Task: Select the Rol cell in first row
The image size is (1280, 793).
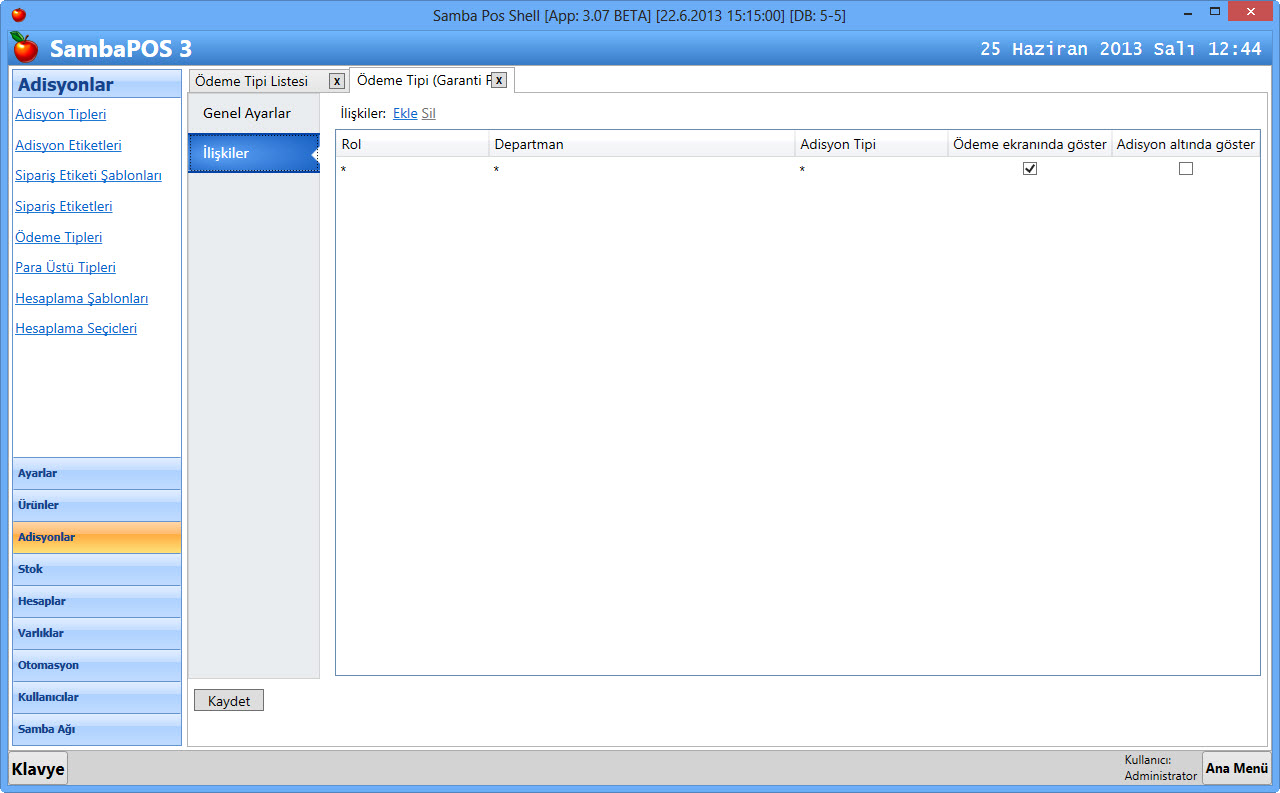Action: 411,170
